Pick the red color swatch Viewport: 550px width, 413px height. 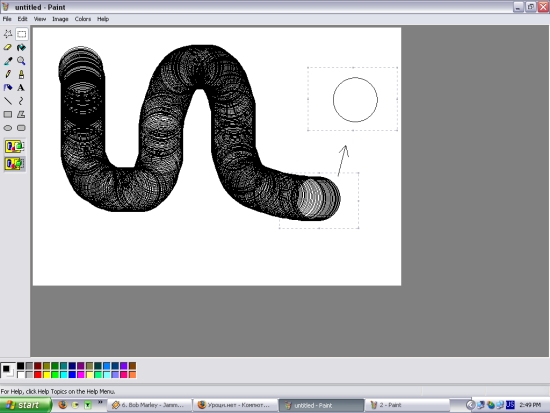pos(38,375)
